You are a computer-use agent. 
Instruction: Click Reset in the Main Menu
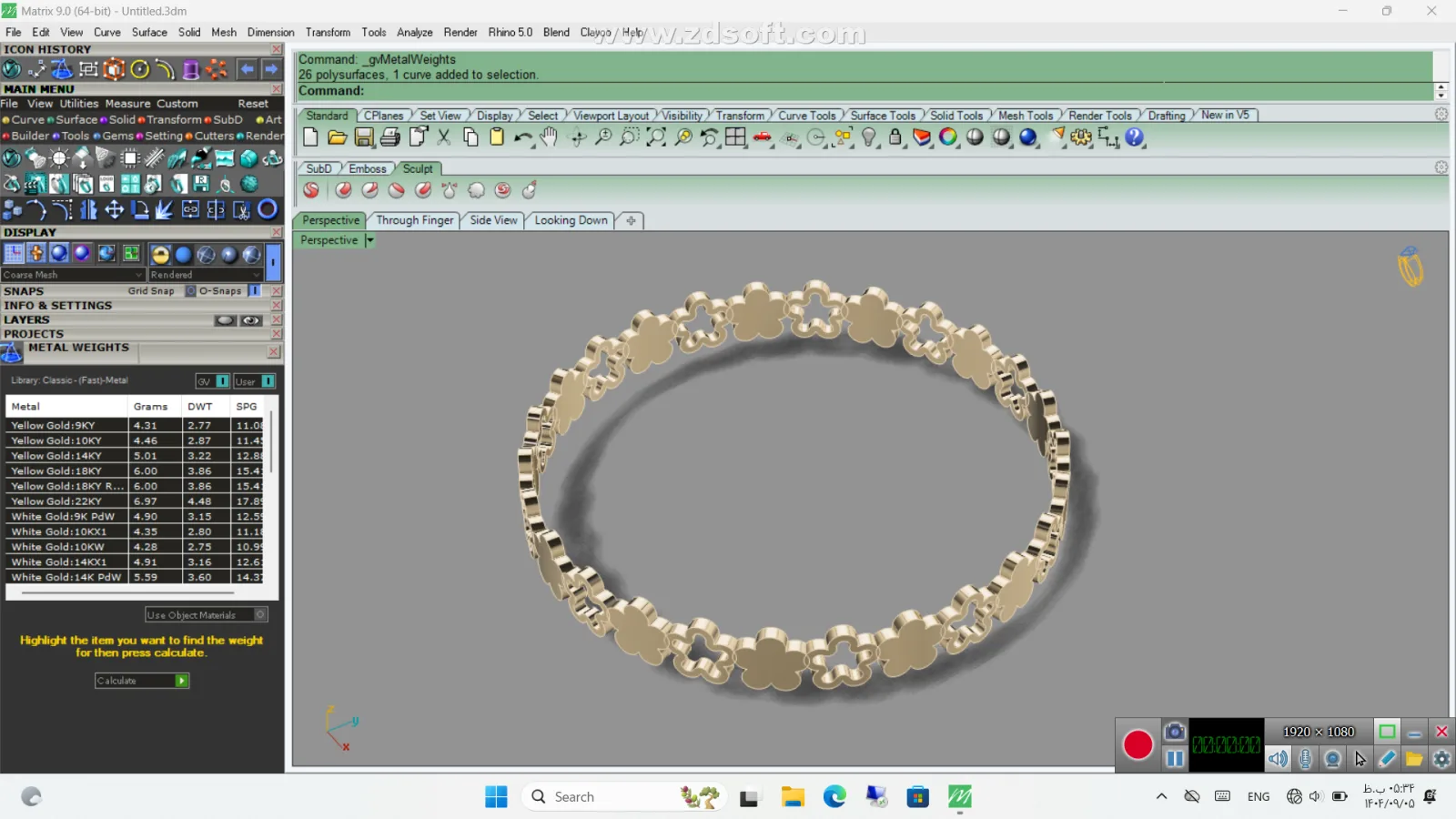[x=253, y=104]
